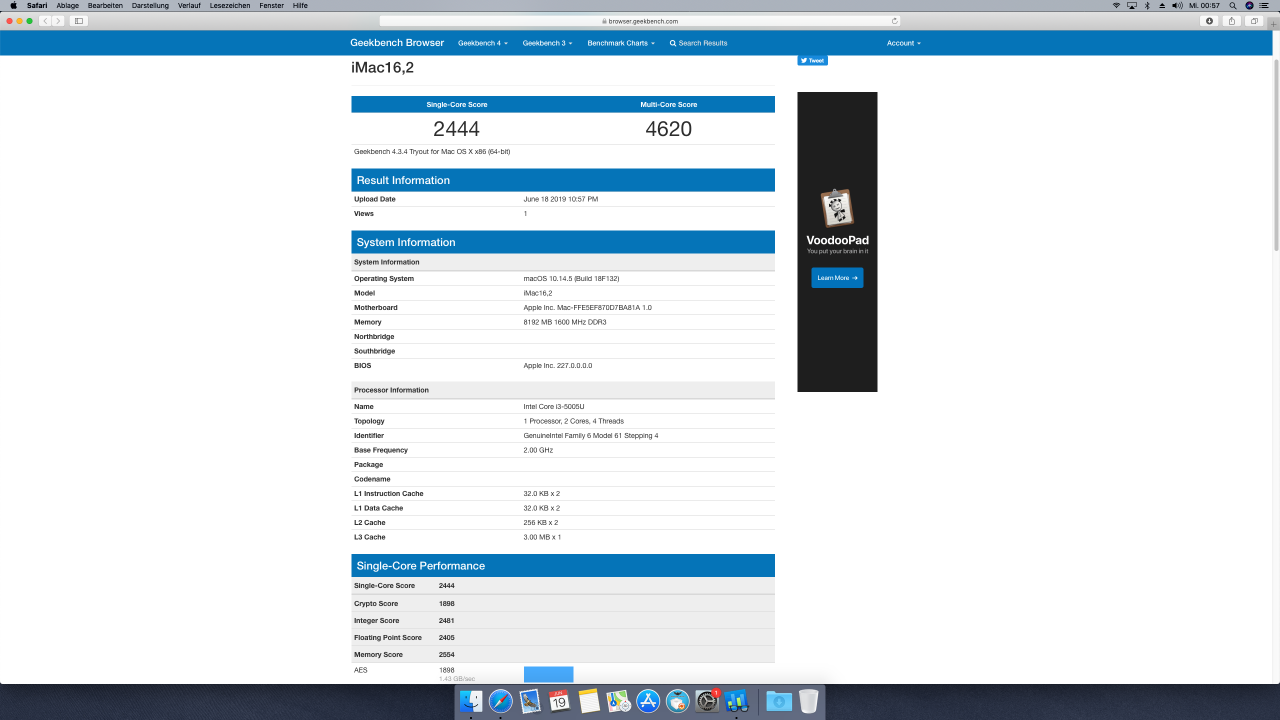1280x720 pixels.
Task: Expand the Geekbench 3 dropdown
Action: tap(548, 43)
